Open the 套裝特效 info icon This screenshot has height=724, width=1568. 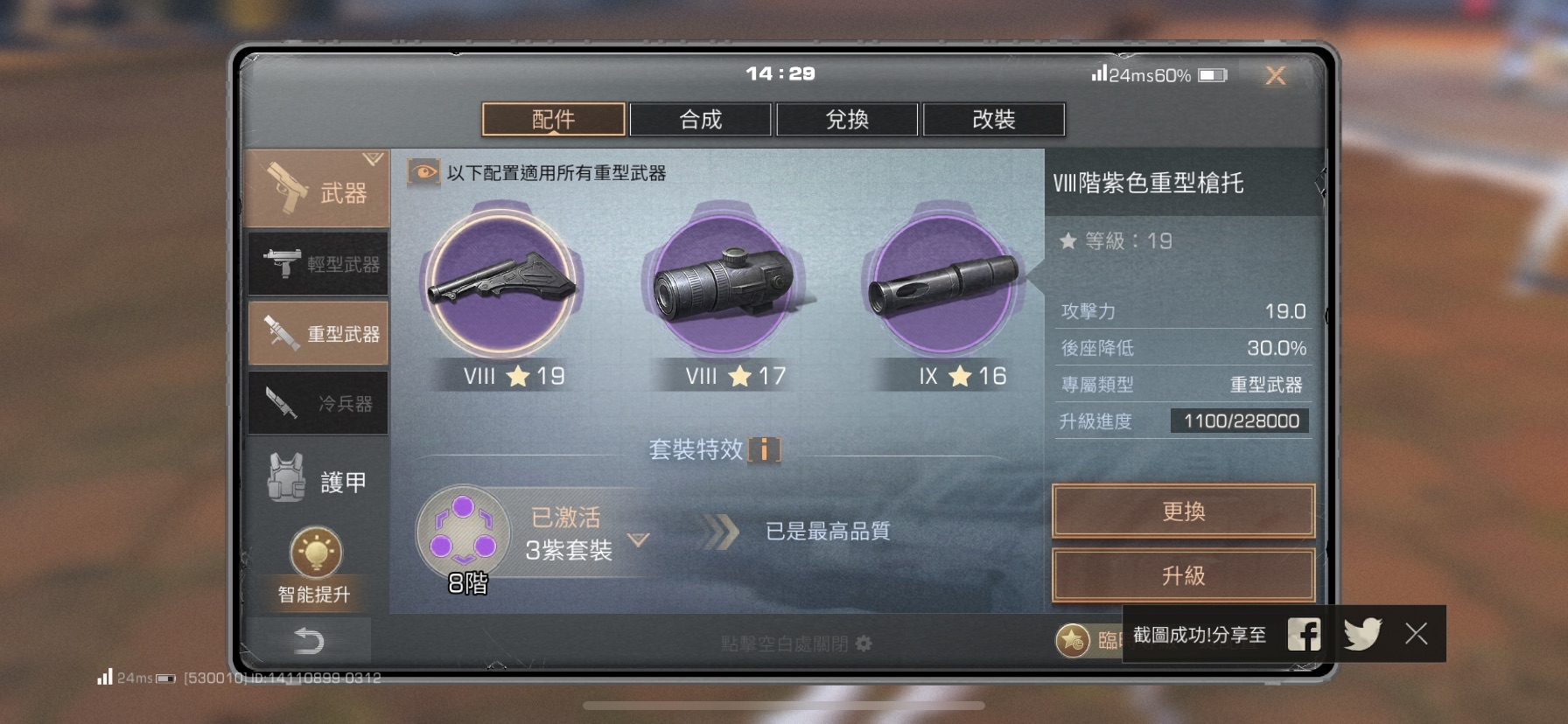764,449
